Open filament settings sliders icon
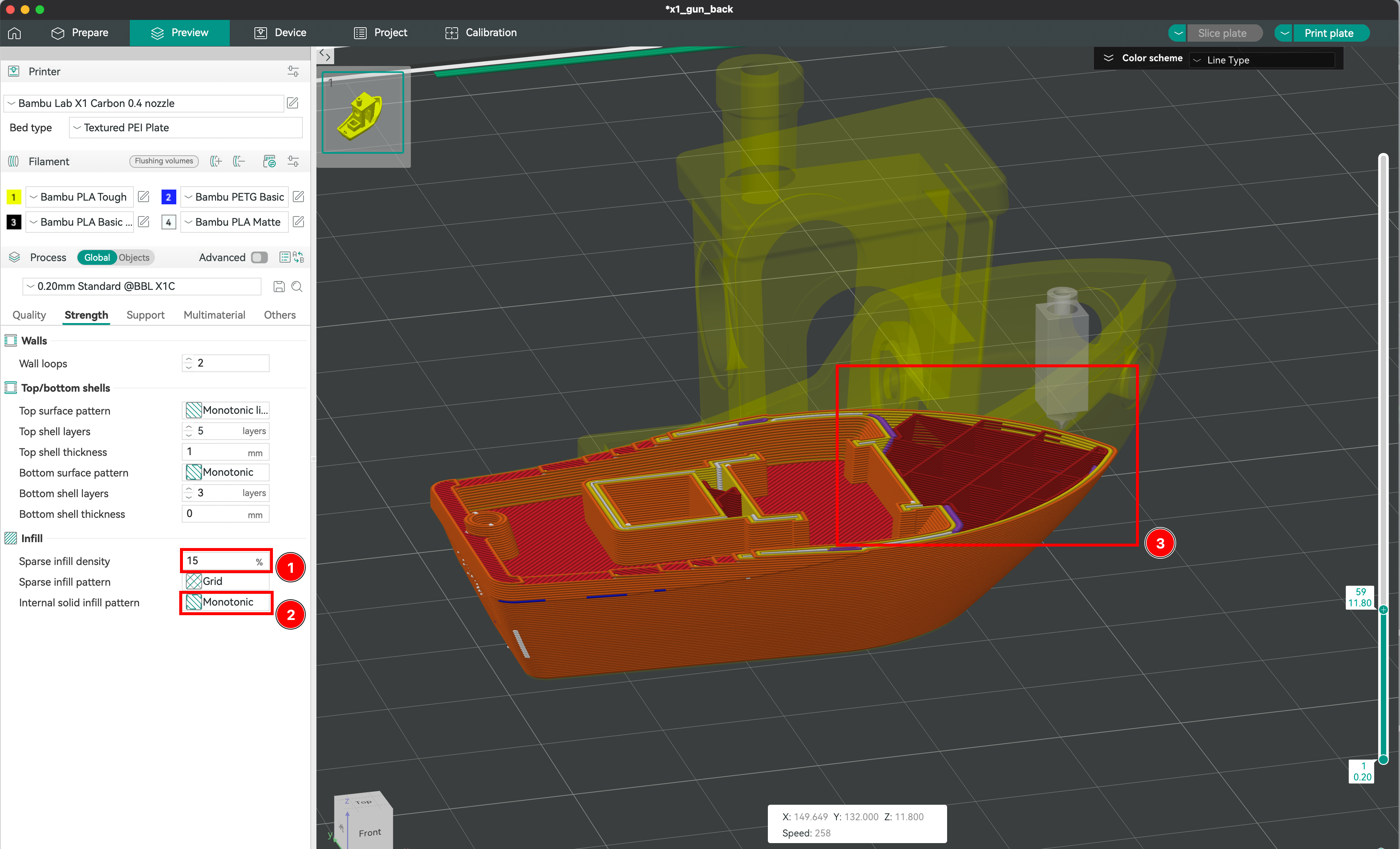1400x849 pixels. tap(293, 162)
